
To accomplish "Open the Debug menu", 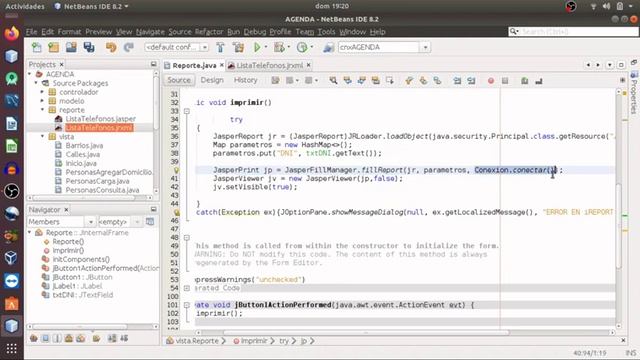I will click(255, 32).
